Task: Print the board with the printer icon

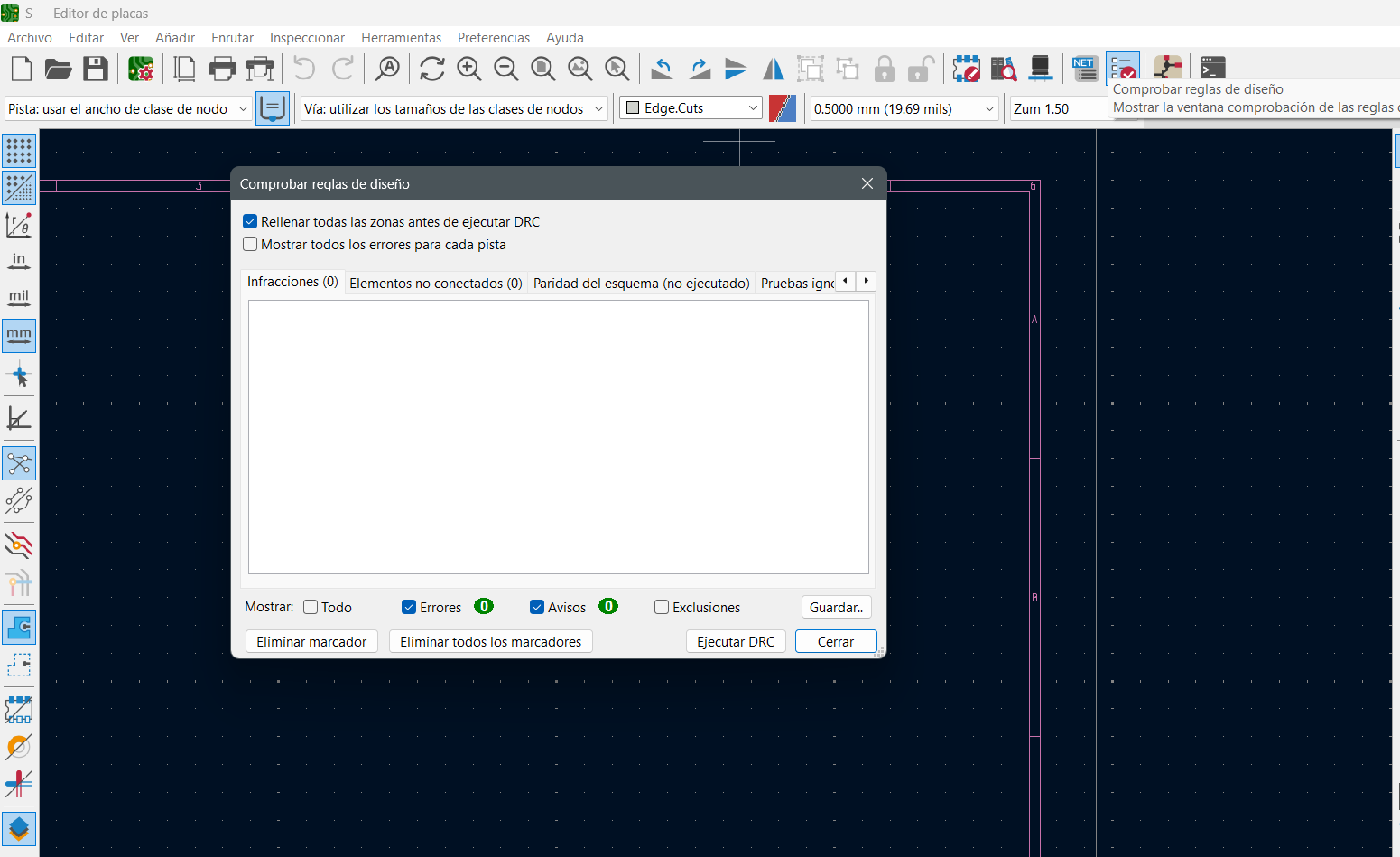Action: click(x=222, y=69)
